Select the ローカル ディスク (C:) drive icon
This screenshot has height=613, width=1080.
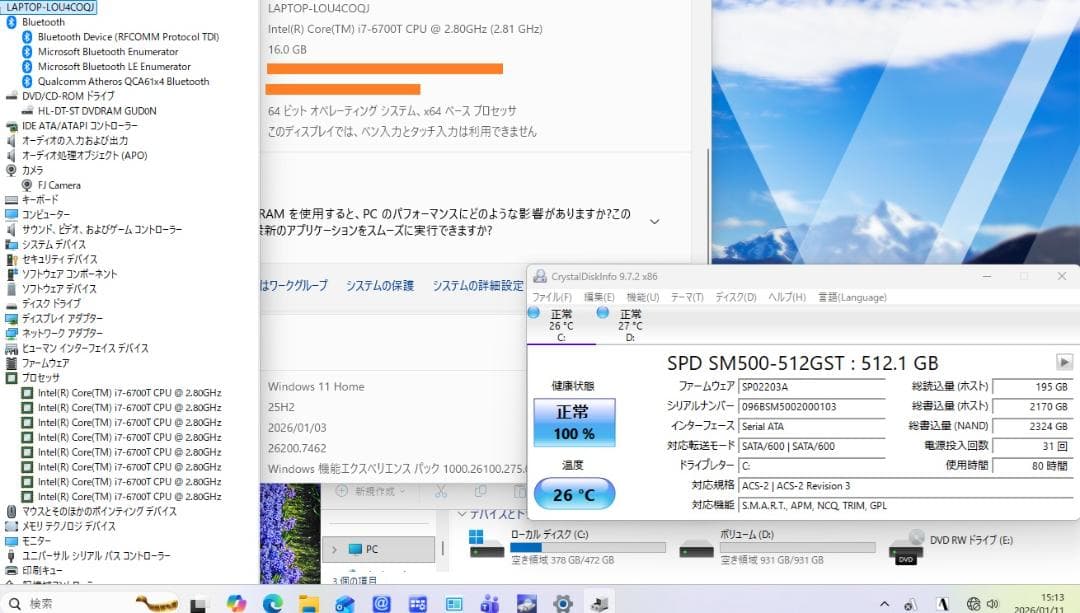482,546
